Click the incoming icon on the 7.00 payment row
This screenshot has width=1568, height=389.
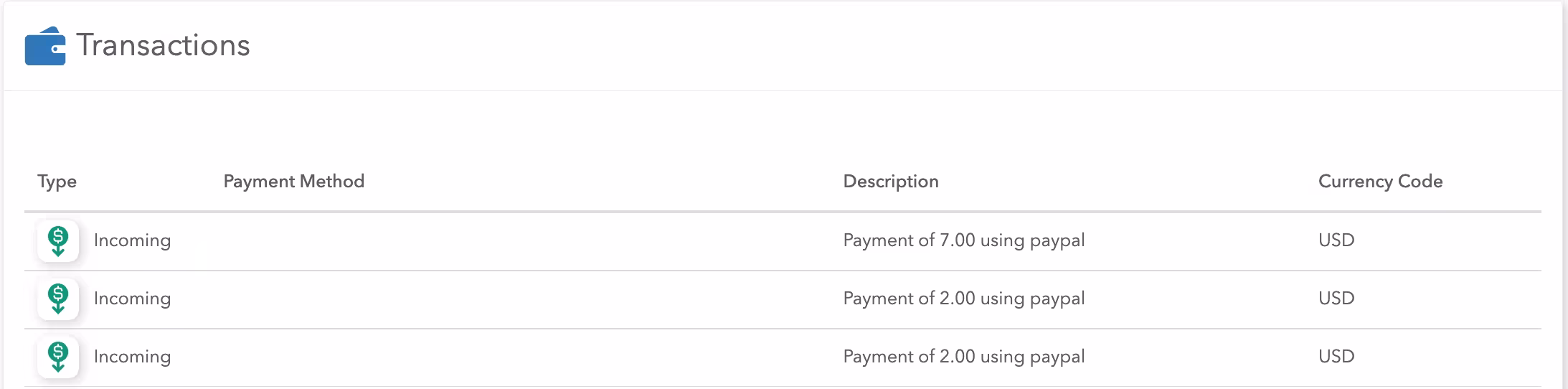[x=58, y=240]
